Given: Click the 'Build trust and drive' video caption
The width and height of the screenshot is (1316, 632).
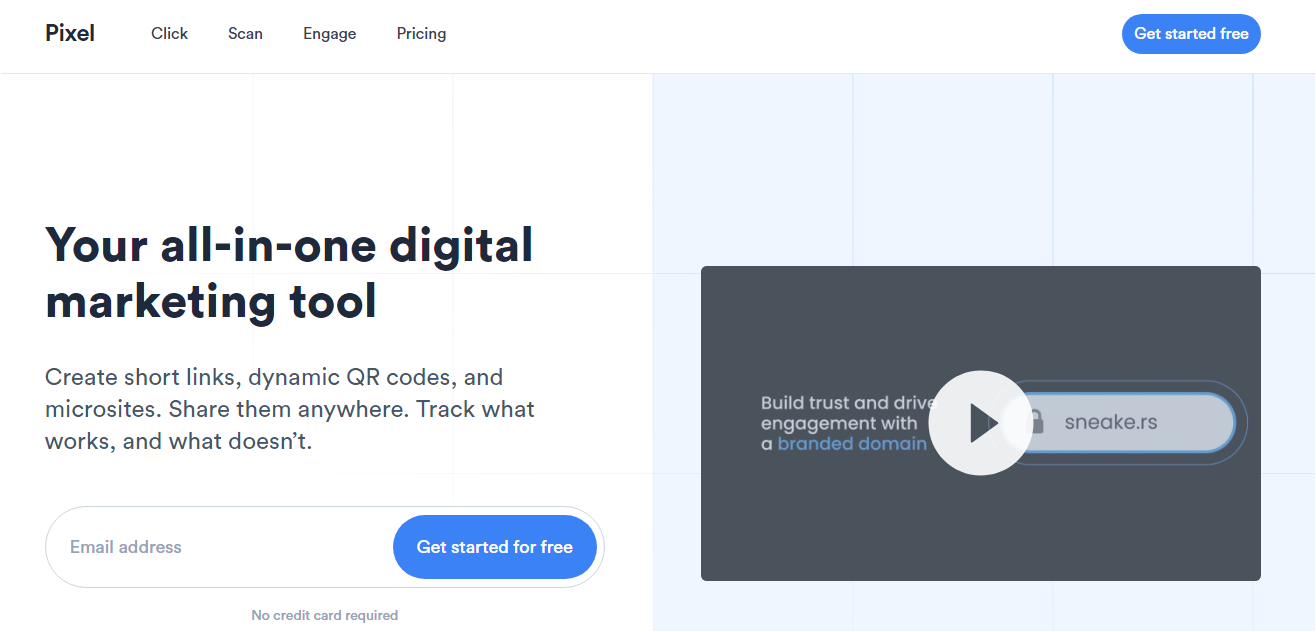Looking at the screenshot, I should (845, 403).
